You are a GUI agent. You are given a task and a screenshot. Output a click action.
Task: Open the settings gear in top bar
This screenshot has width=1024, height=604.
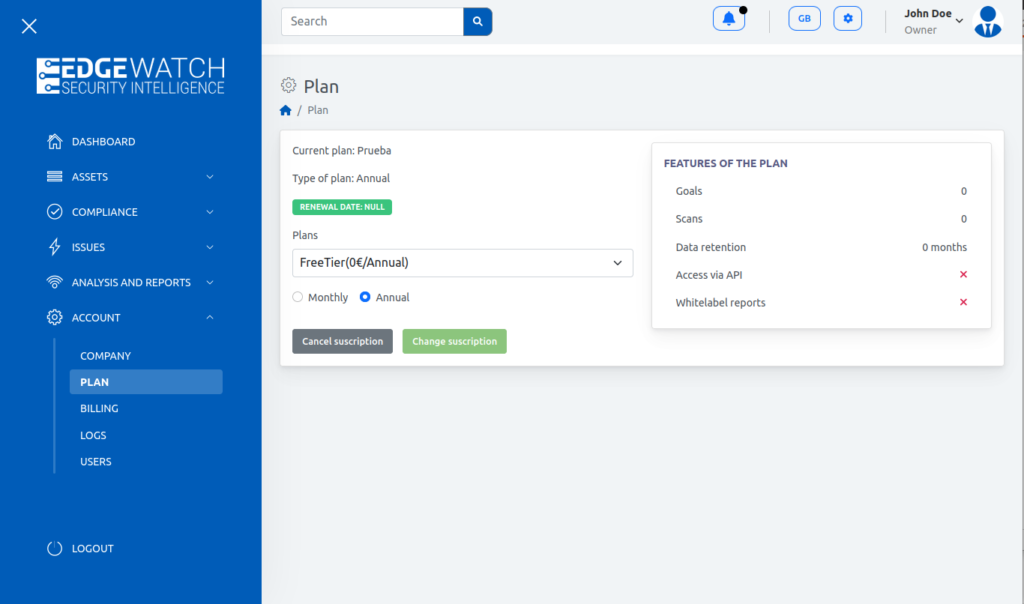pos(847,19)
